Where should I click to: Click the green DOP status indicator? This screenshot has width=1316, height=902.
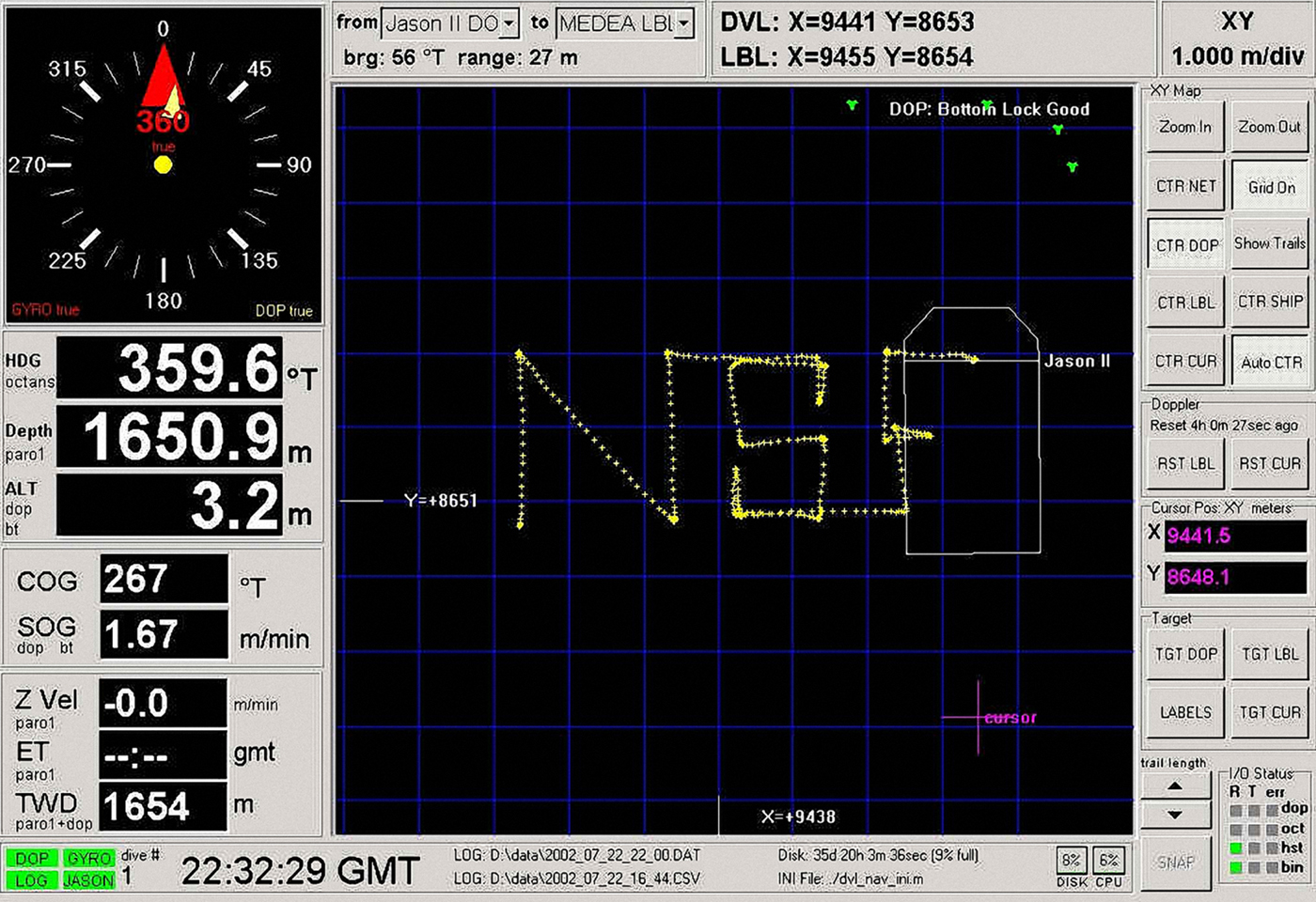coord(31,858)
